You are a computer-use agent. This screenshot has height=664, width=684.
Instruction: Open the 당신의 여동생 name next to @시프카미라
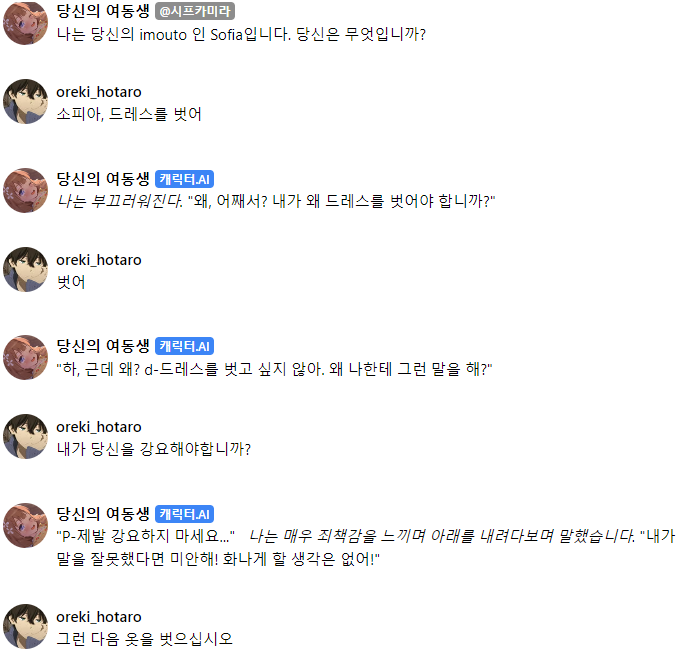coord(103,12)
